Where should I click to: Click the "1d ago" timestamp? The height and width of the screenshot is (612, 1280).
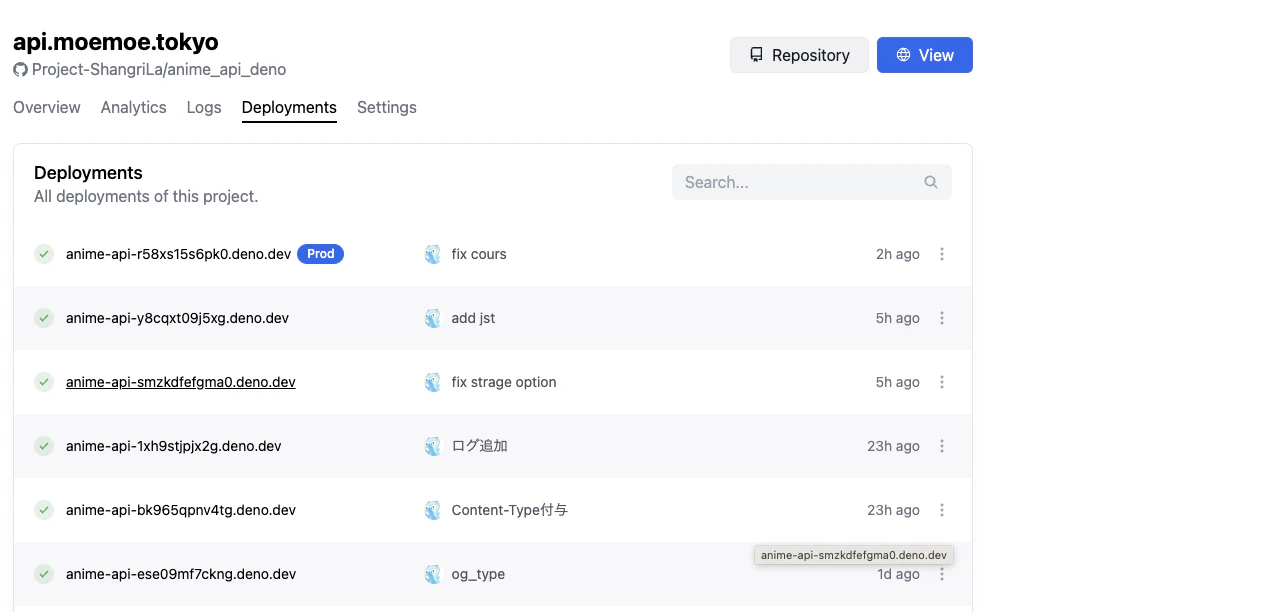pyautogui.click(x=898, y=574)
